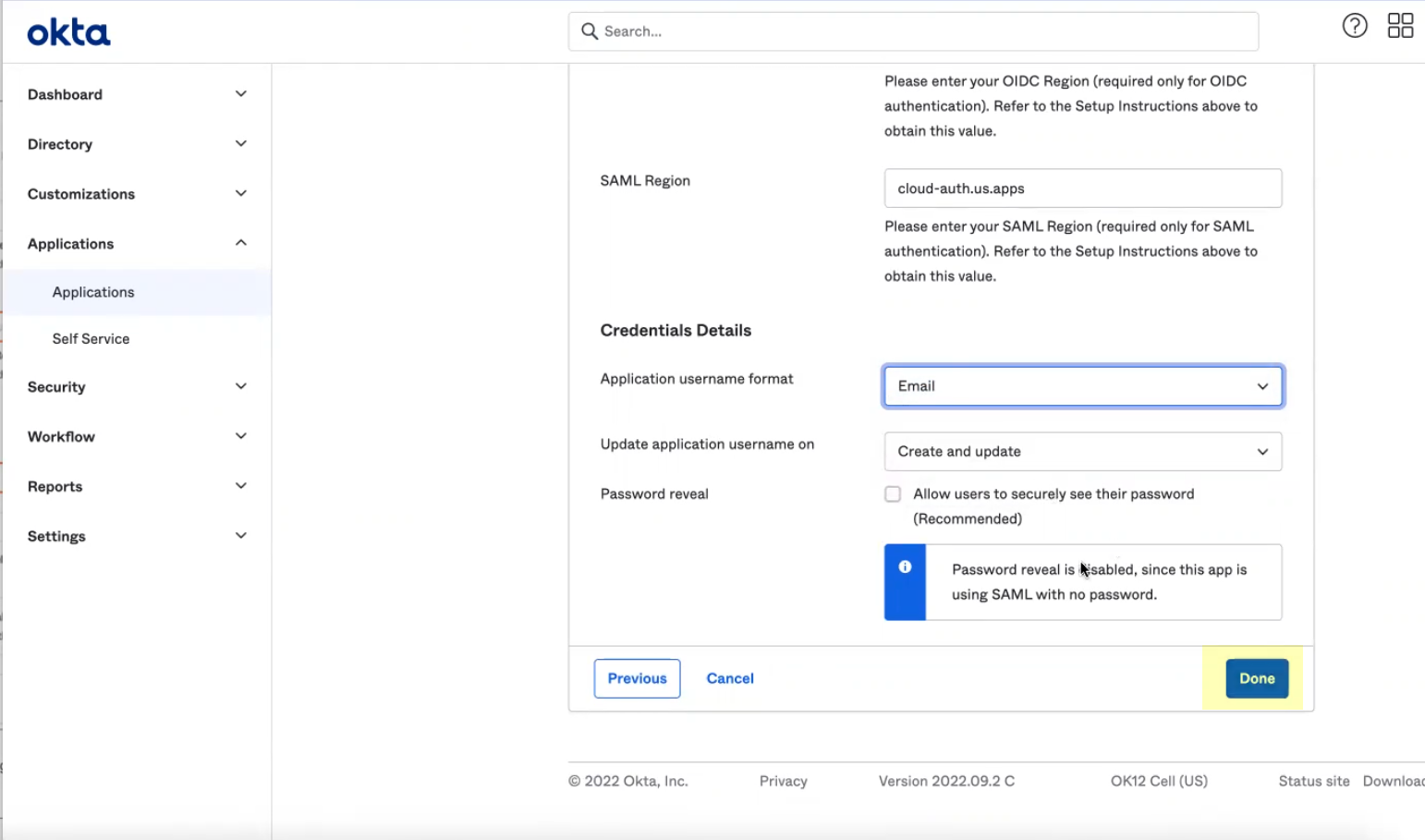
Task: Expand the Reports menu chevron
Action: [241, 486]
